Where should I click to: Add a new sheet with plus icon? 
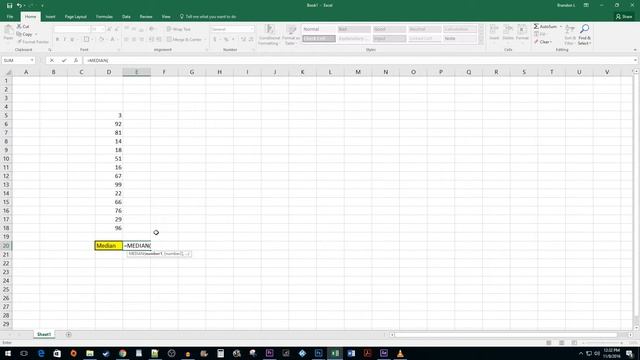click(x=69, y=334)
